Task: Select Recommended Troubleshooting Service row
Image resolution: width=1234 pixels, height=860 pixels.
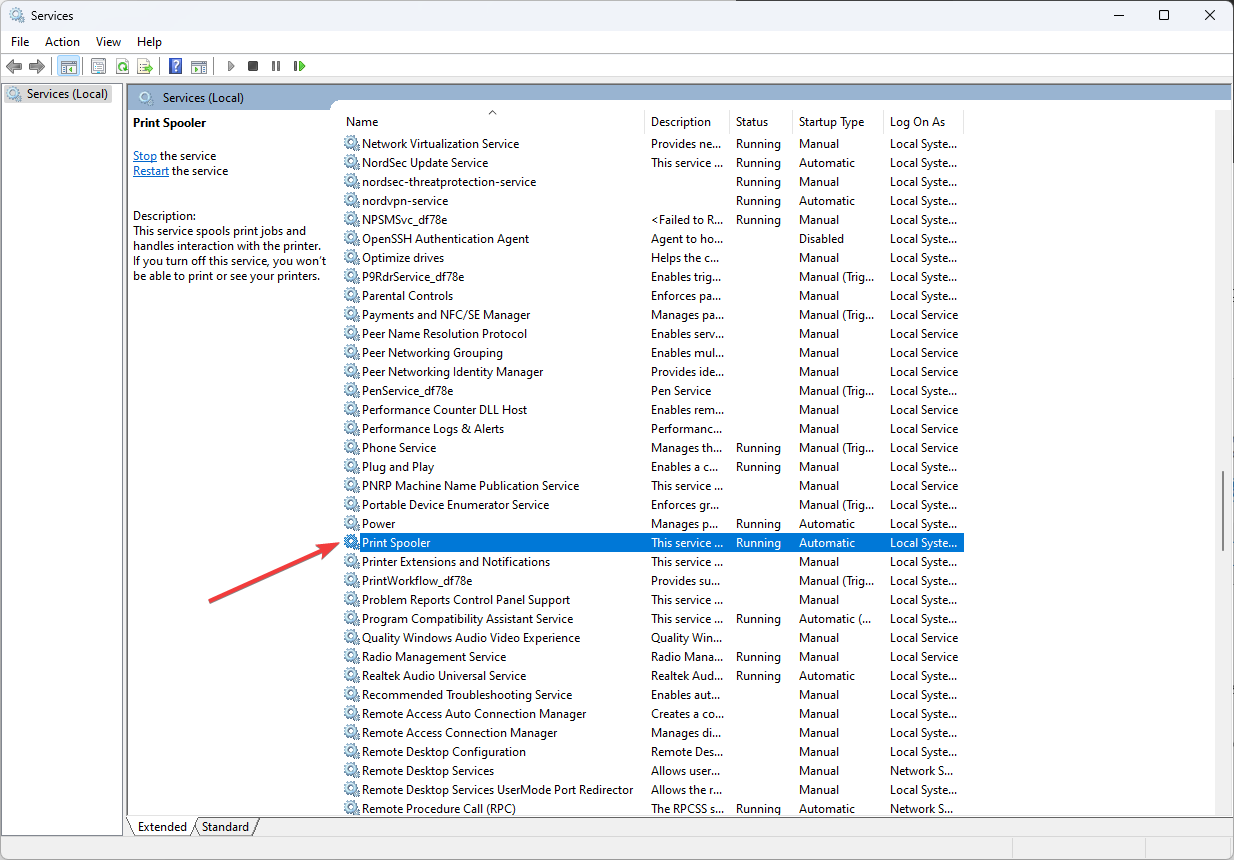Action: click(652, 695)
